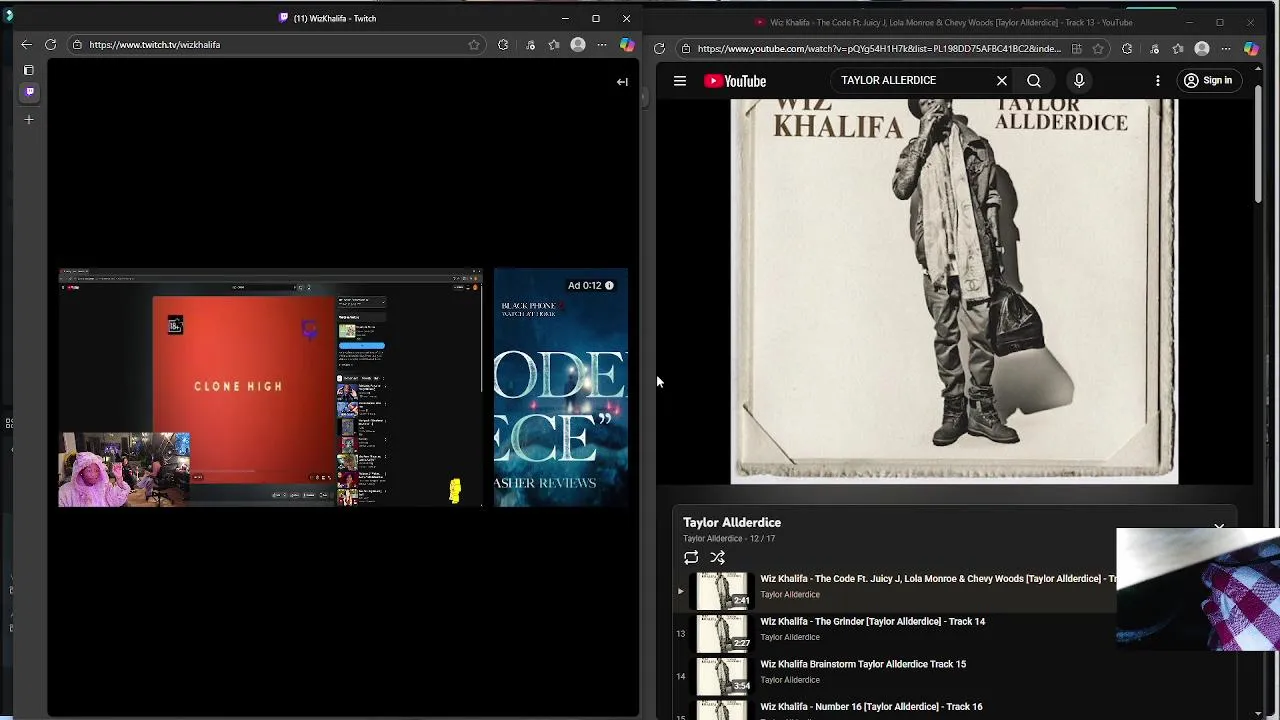
Task: Click the WizKhalifa - Twitch window title
Action: 335,18
